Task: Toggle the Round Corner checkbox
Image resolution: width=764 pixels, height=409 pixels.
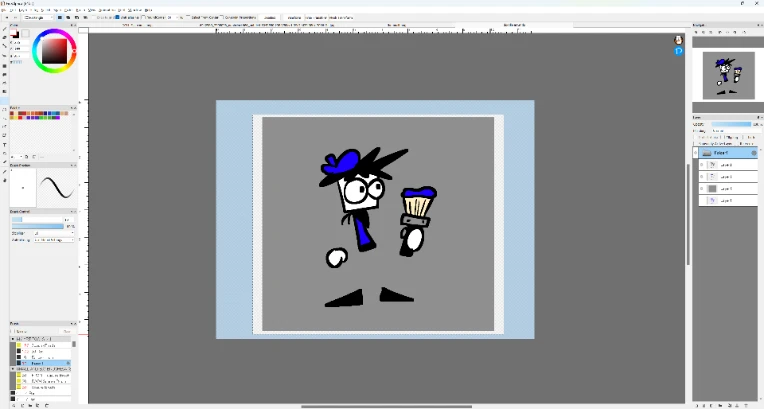Action: click(x=144, y=18)
